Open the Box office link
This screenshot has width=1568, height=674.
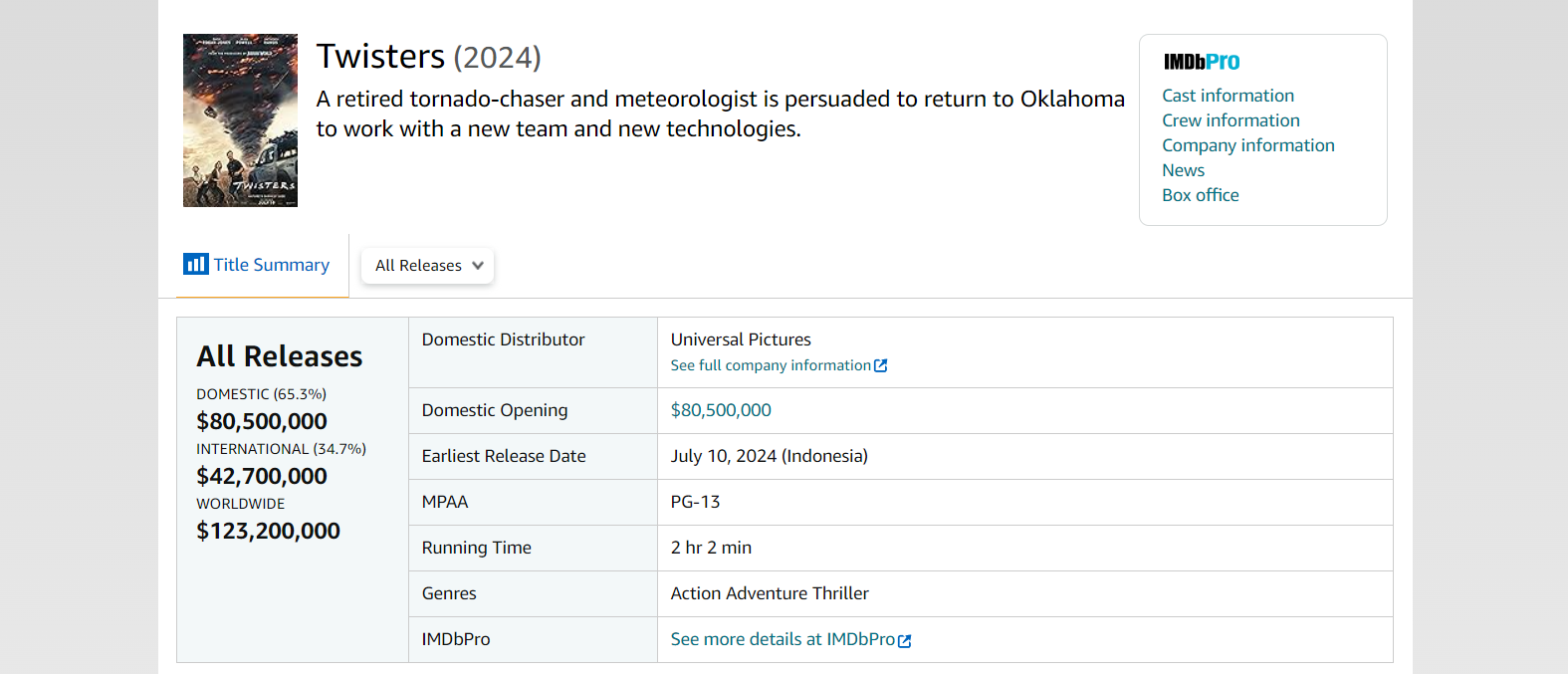pos(1200,195)
